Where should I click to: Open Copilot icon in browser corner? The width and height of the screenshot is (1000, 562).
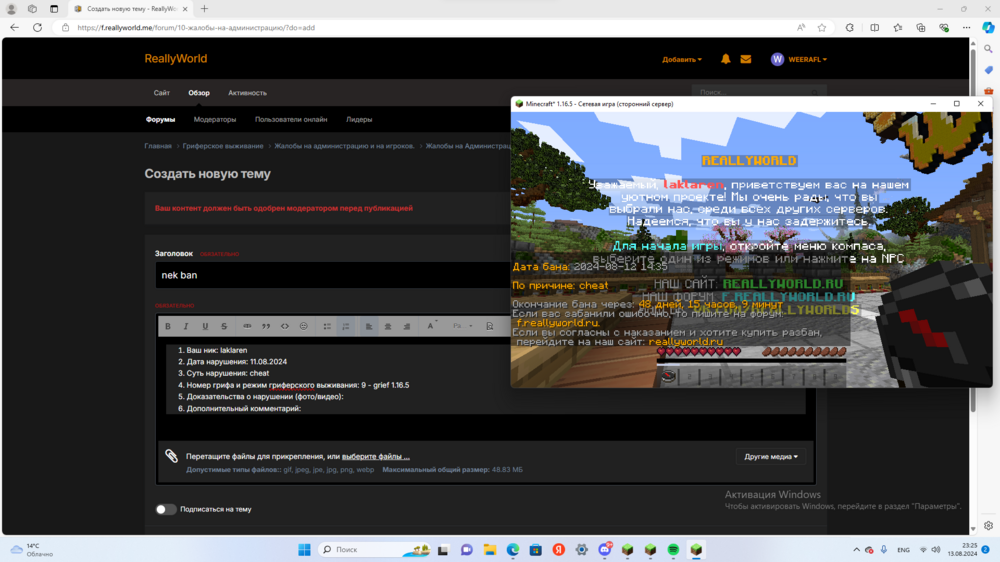[988, 27]
